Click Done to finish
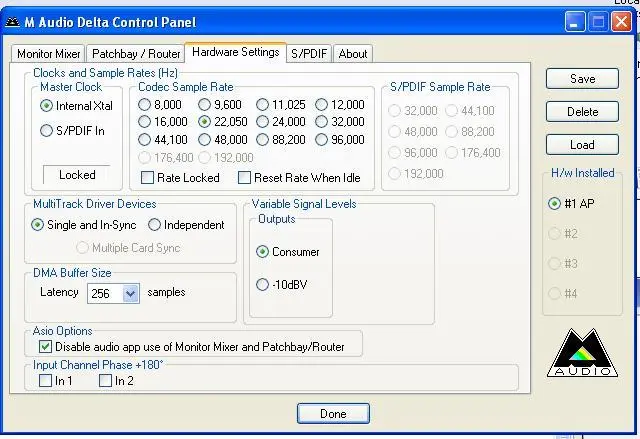The height and width of the screenshot is (439, 640). [x=333, y=413]
